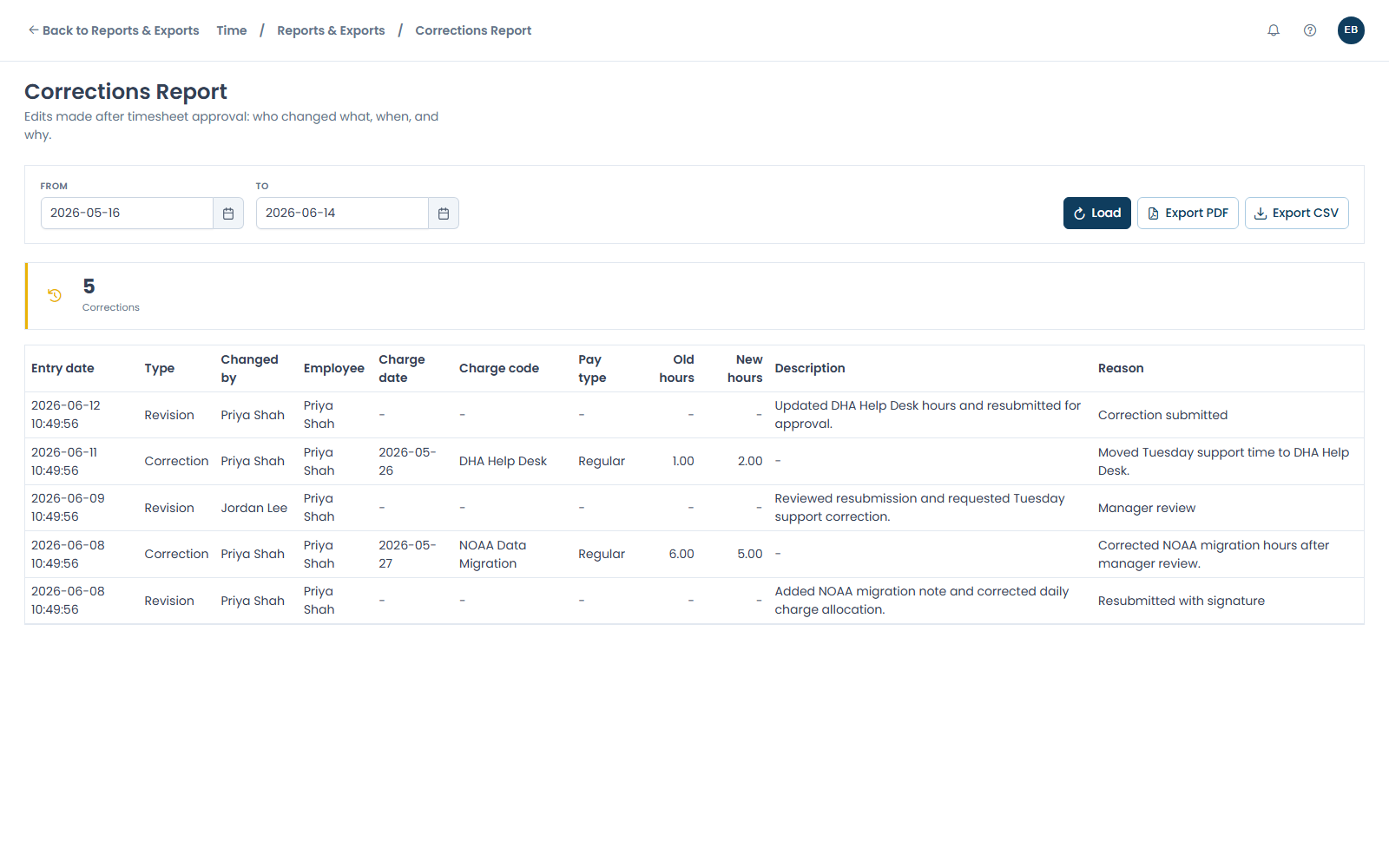1389x868 pixels.
Task: Edit the From date field 2026-05-16
Action: [x=127, y=214]
